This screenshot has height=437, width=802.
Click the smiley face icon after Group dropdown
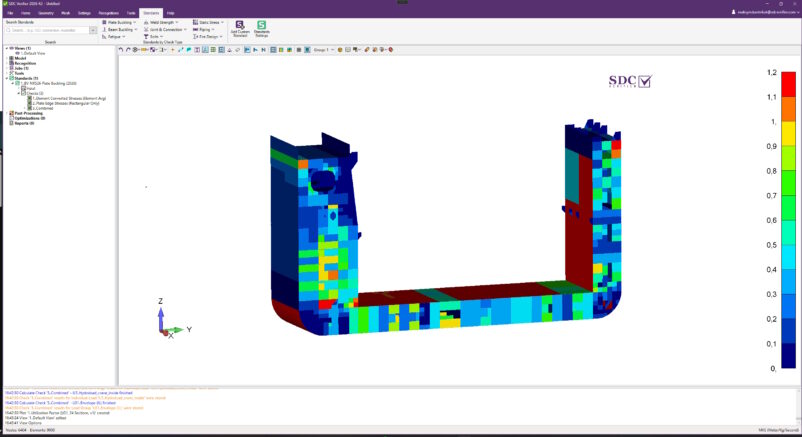[340, 50]
